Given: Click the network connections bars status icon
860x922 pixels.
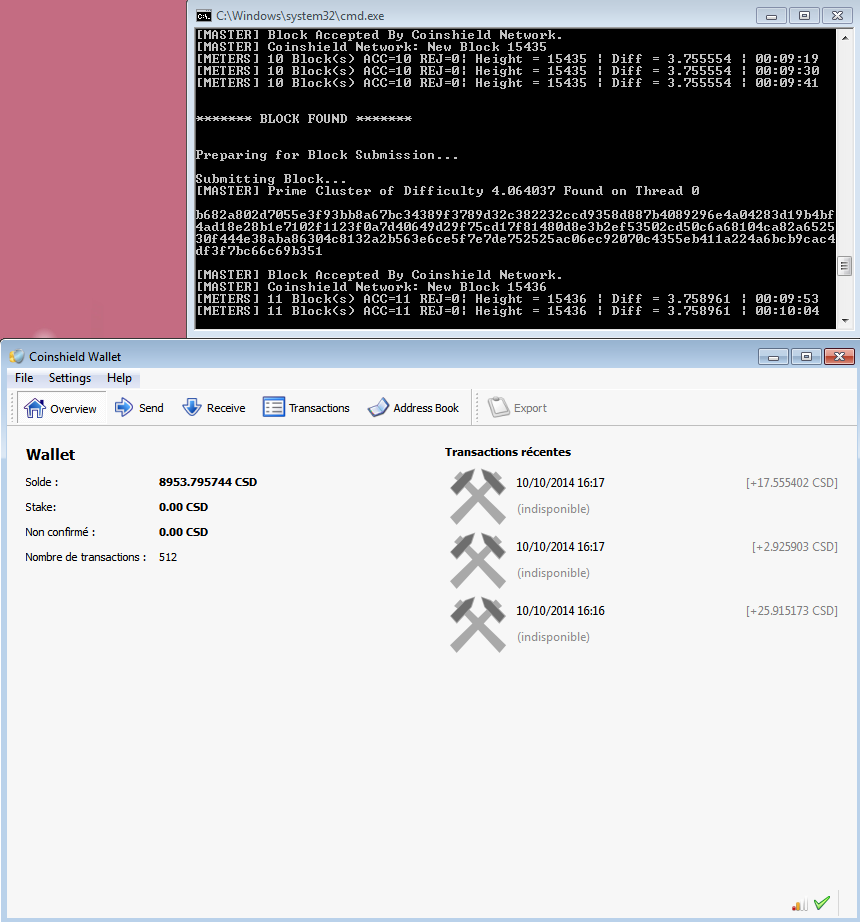Looking at the screenshot, I should 799,905.
